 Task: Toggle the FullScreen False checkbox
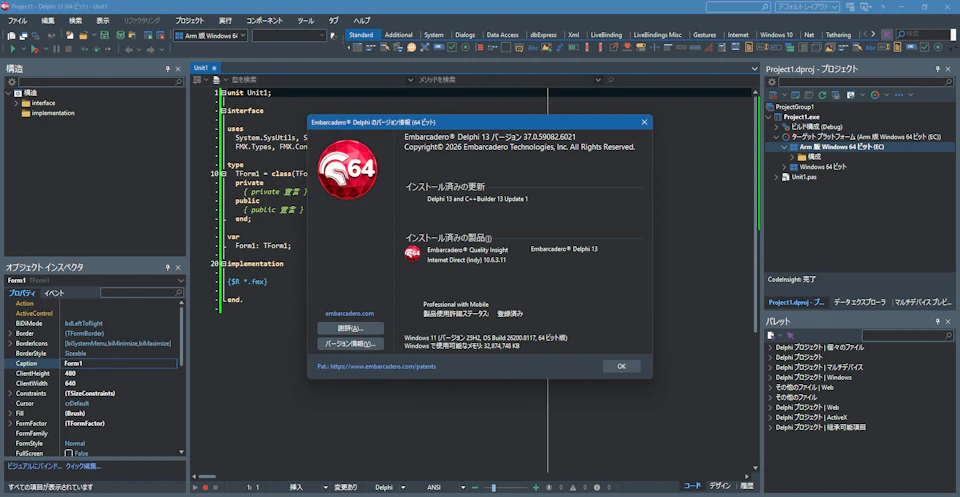click(69, 454)
